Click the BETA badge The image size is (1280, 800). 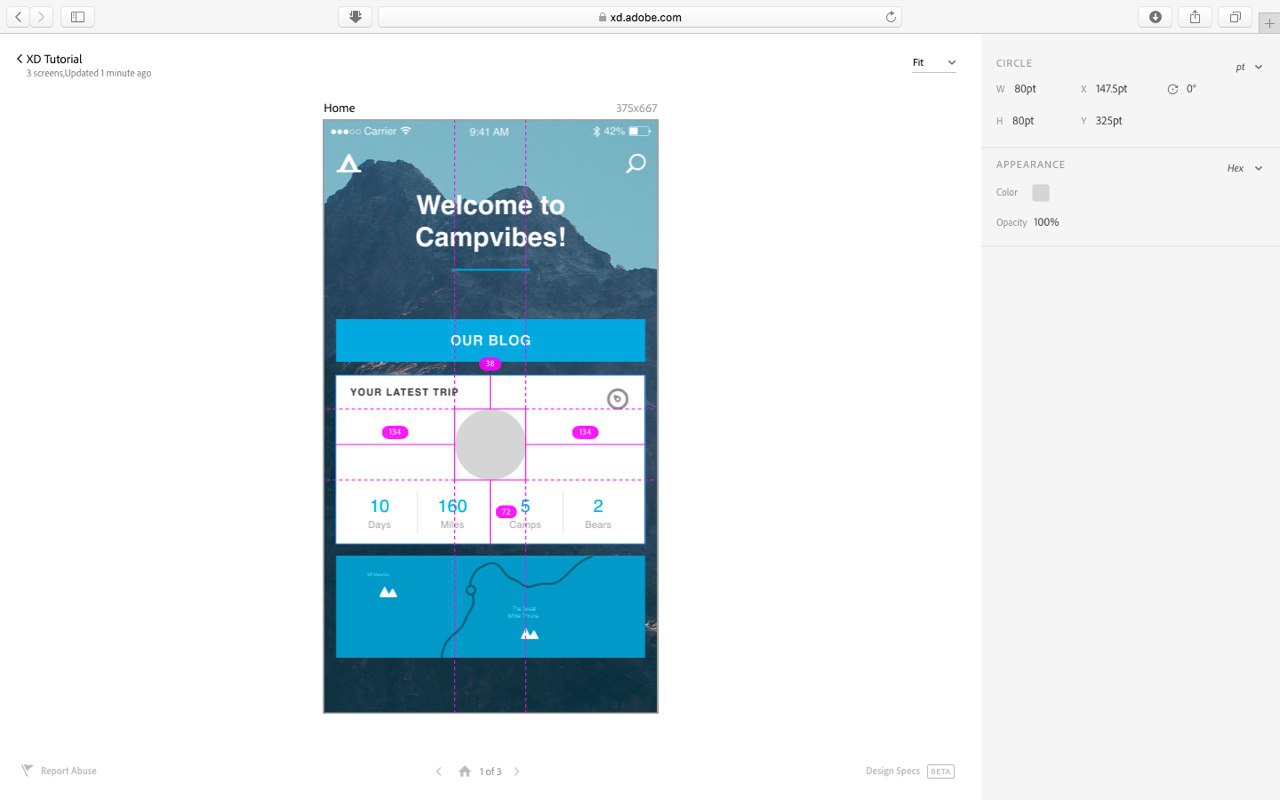coord(940,771)
